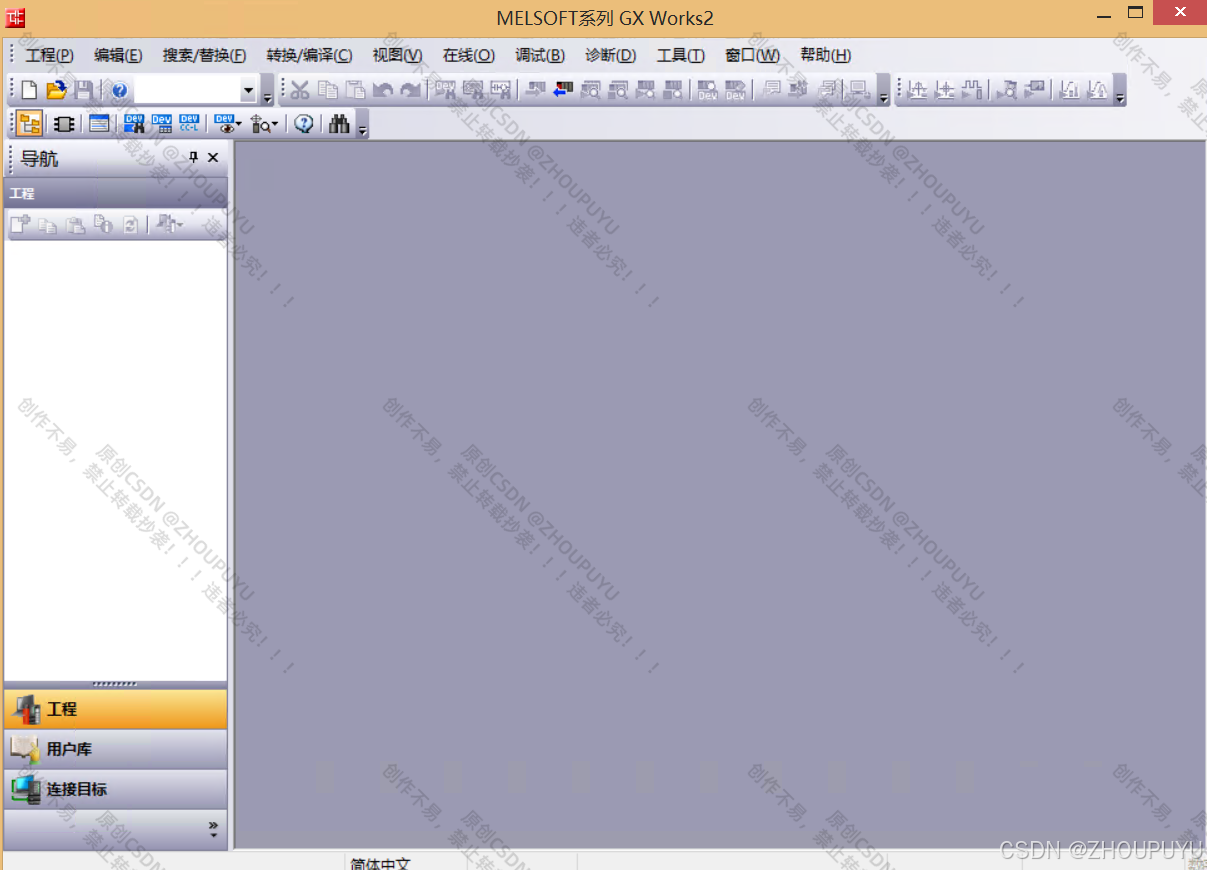Screen dimensions: 1207x870
Task: Click the paste icon in navigation toolbar
Action: (75, 225)
